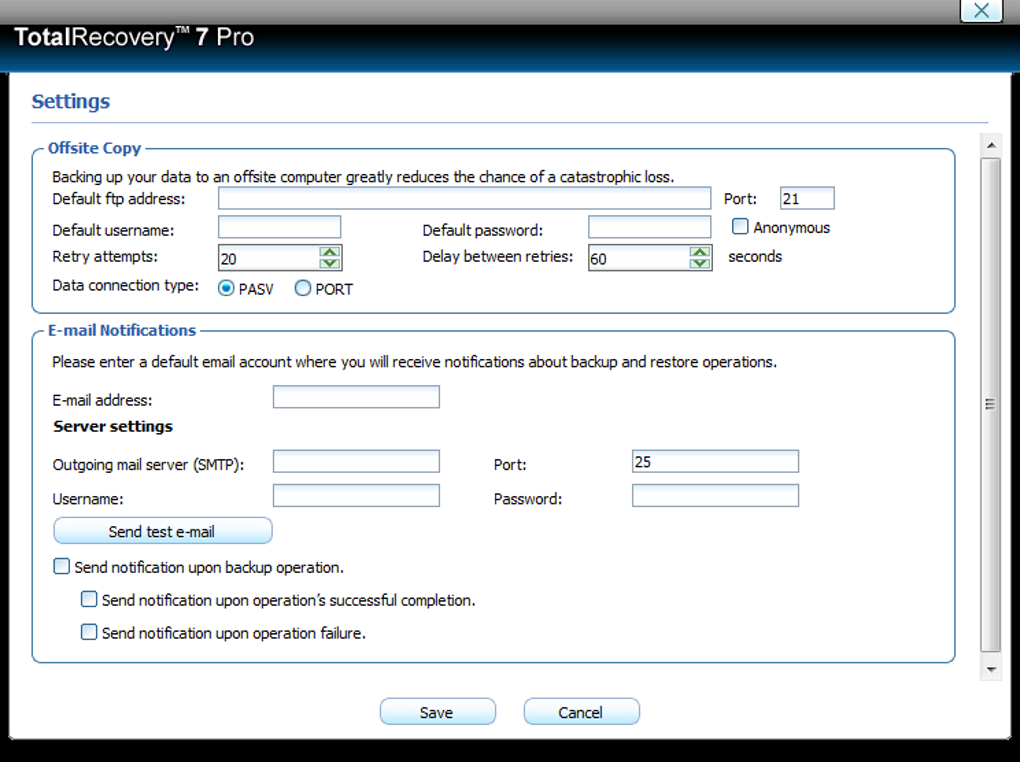The width and height of the screenshot is (1020, 762).
Task: Close the TotalRecovery settings window
Action: click(x=981, y=10)
